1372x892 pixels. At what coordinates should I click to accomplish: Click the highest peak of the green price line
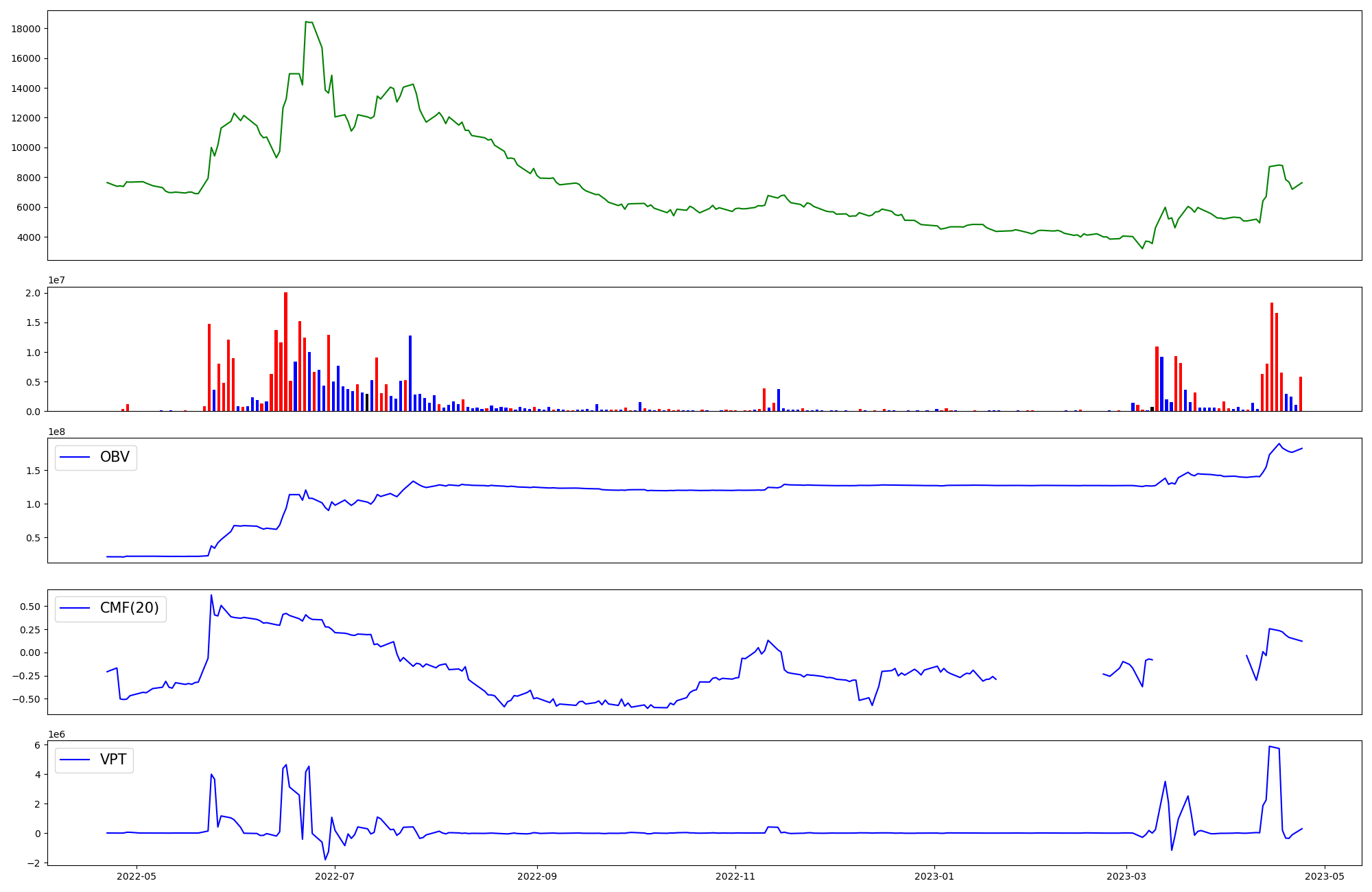(306, 22)
